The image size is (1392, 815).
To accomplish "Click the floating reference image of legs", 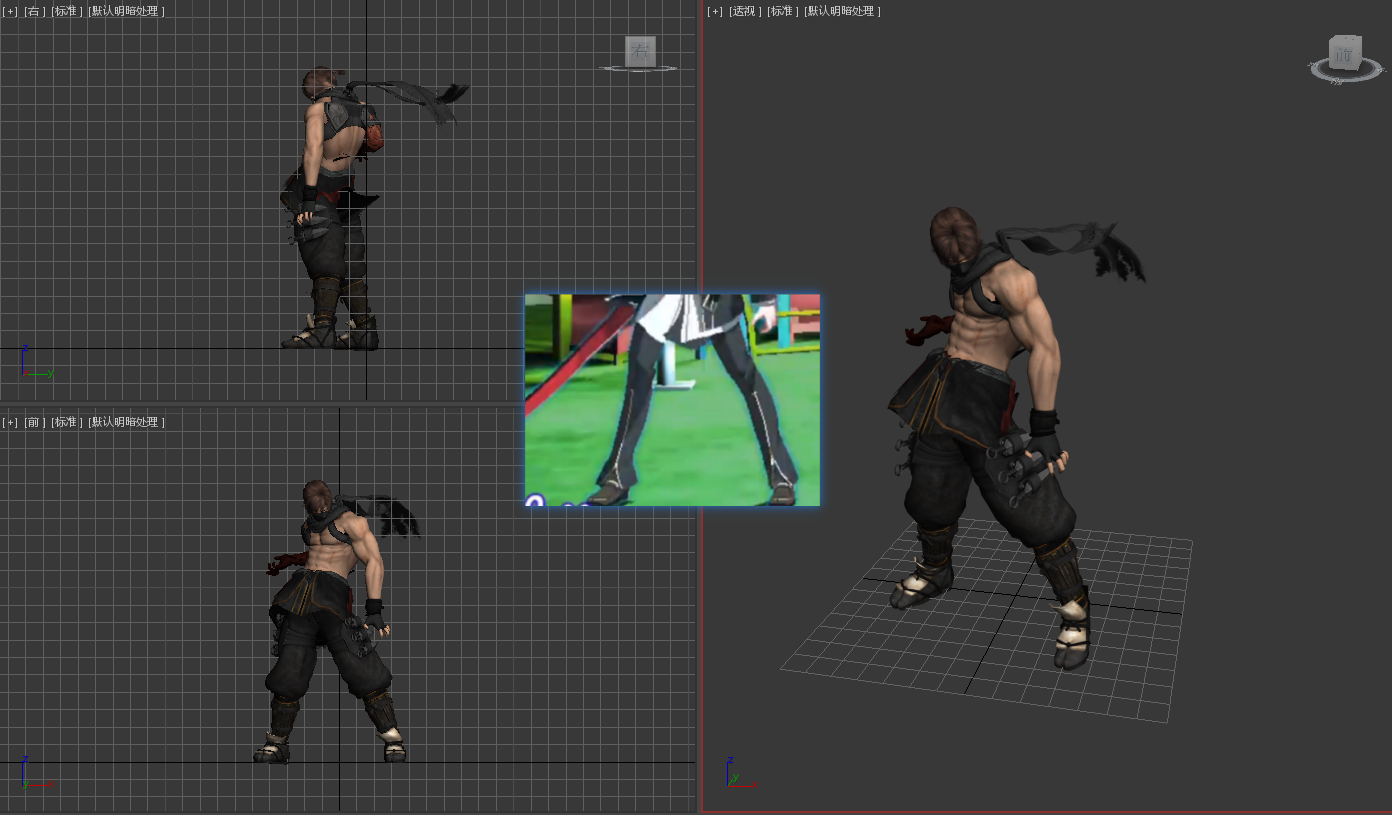I will coord(672,400).
